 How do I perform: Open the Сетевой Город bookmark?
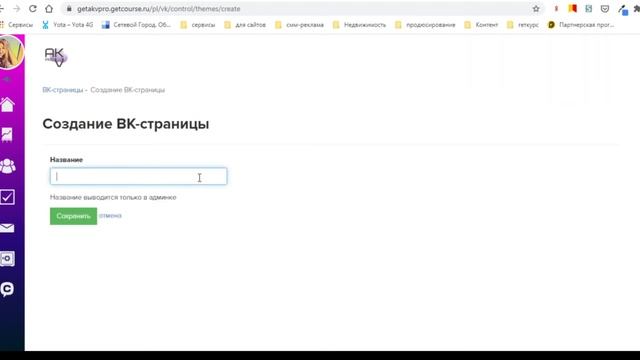(136, 25)
